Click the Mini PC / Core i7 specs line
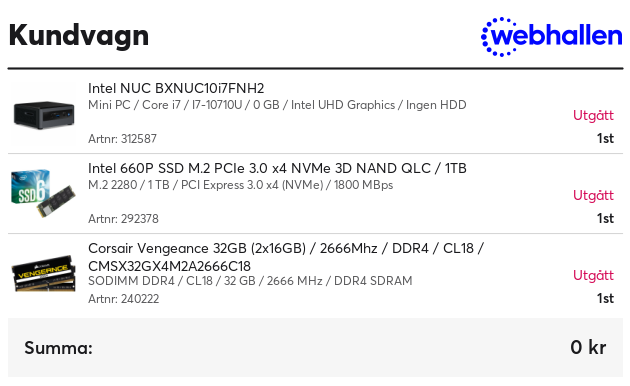Screen dimensions: 630x386 pyautogui.click(x=277, y=105)
